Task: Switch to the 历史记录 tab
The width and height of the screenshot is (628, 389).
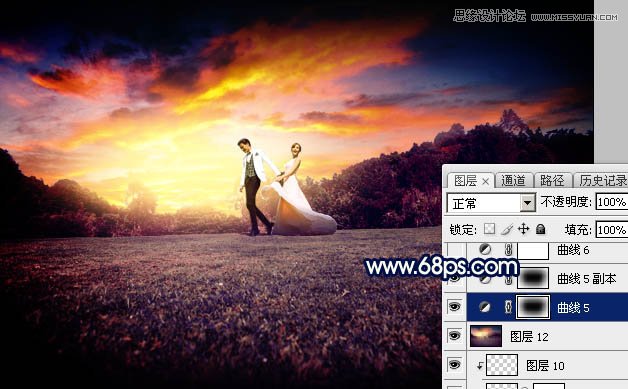Action: [602, 181]
